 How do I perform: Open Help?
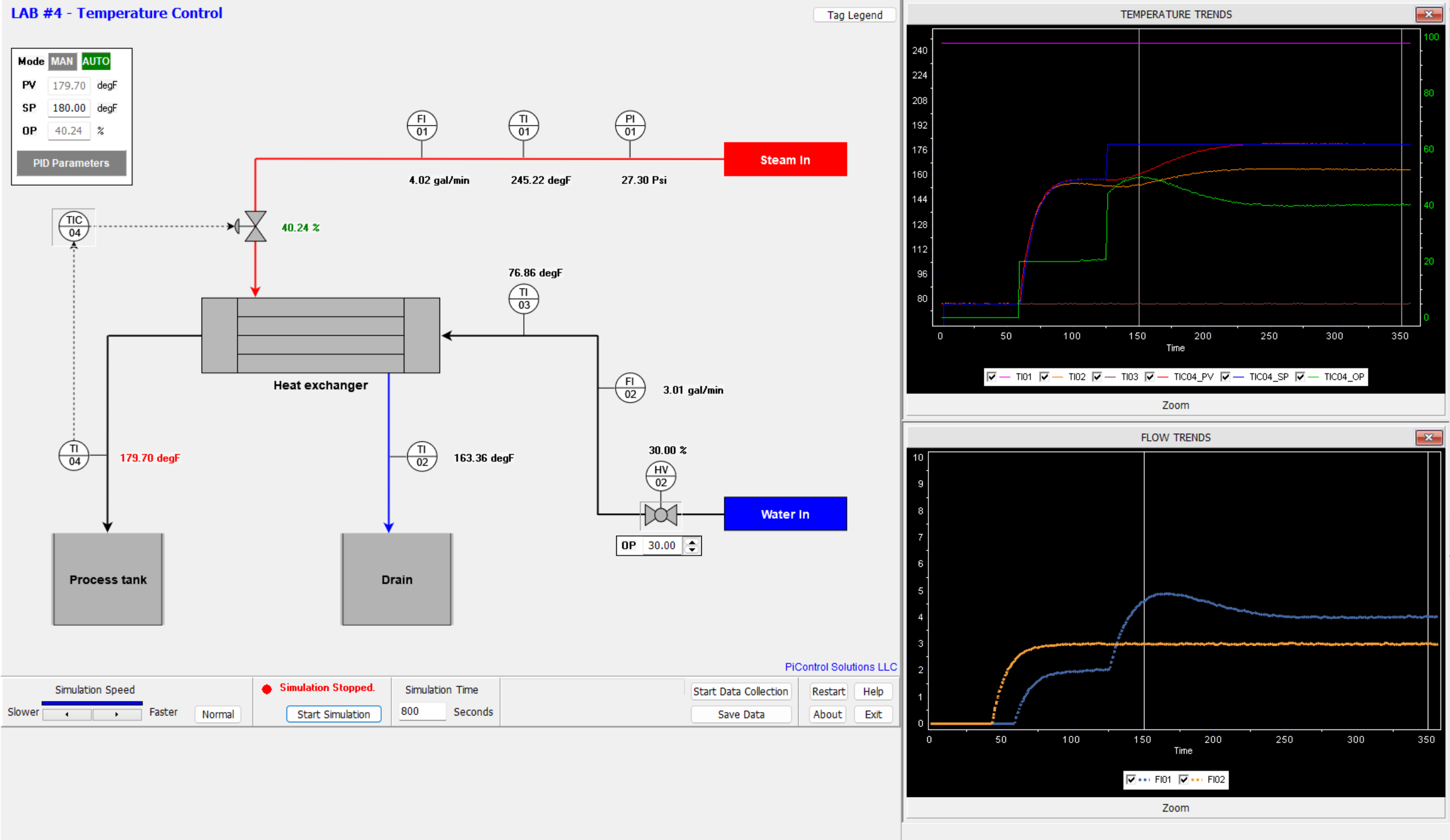coord(873,691)
